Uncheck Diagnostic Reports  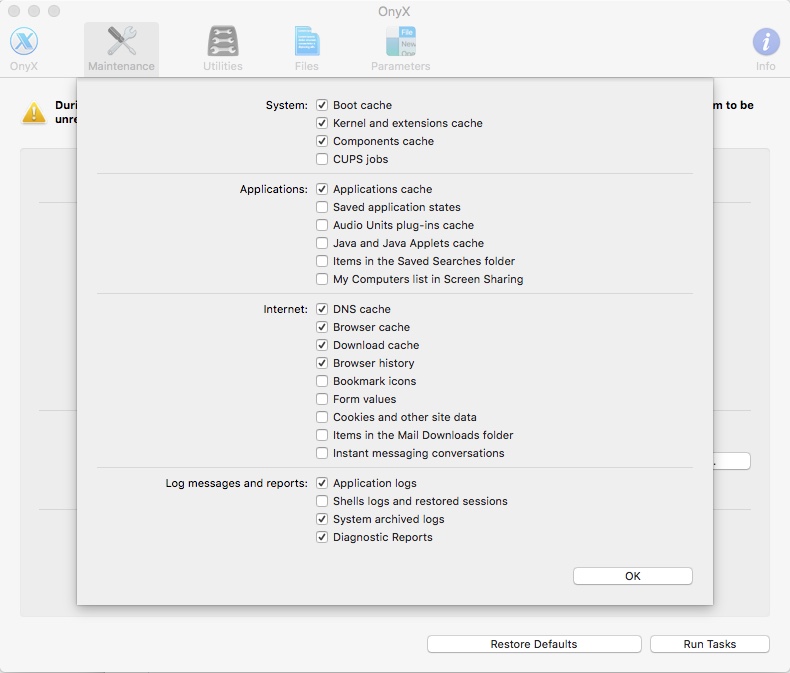click(322, 537)
